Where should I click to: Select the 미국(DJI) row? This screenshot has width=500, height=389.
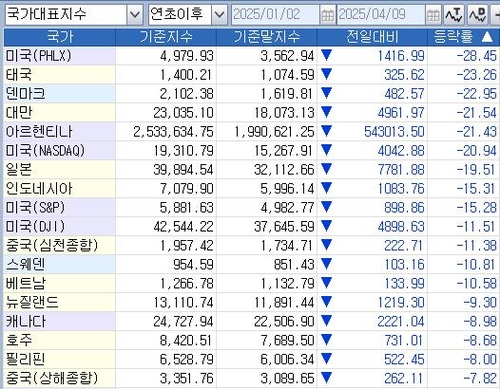(252, 227)
